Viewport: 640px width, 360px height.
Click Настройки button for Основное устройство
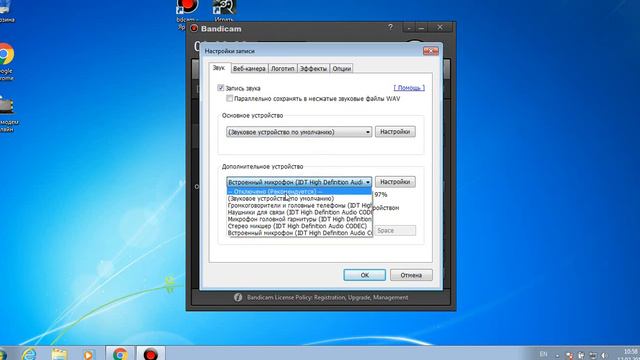395,131
